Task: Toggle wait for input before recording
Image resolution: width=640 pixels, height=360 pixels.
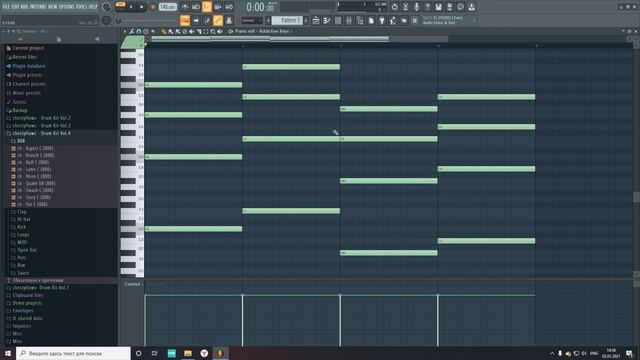Action: click(196, 7)
